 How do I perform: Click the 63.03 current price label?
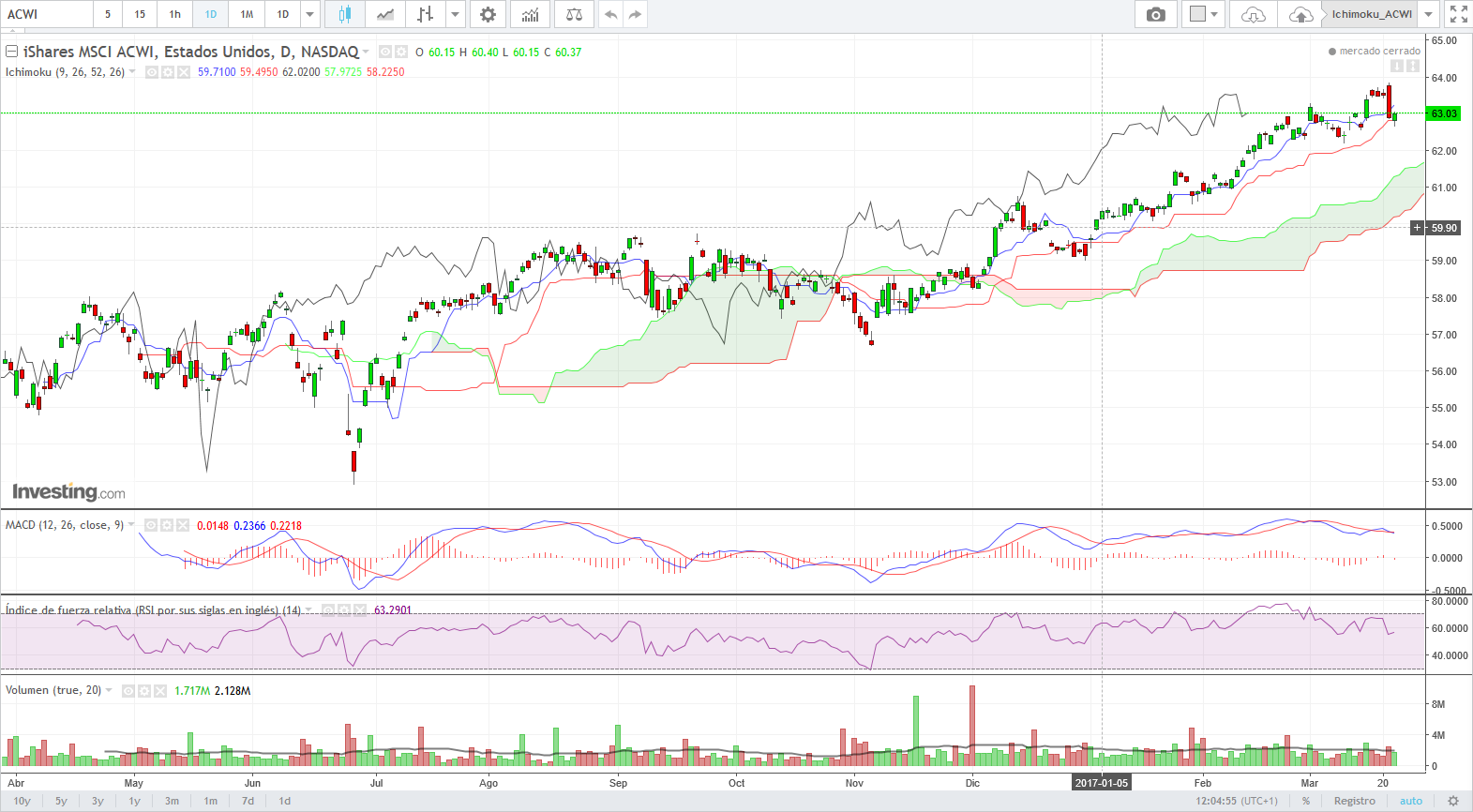(1444, 113)
